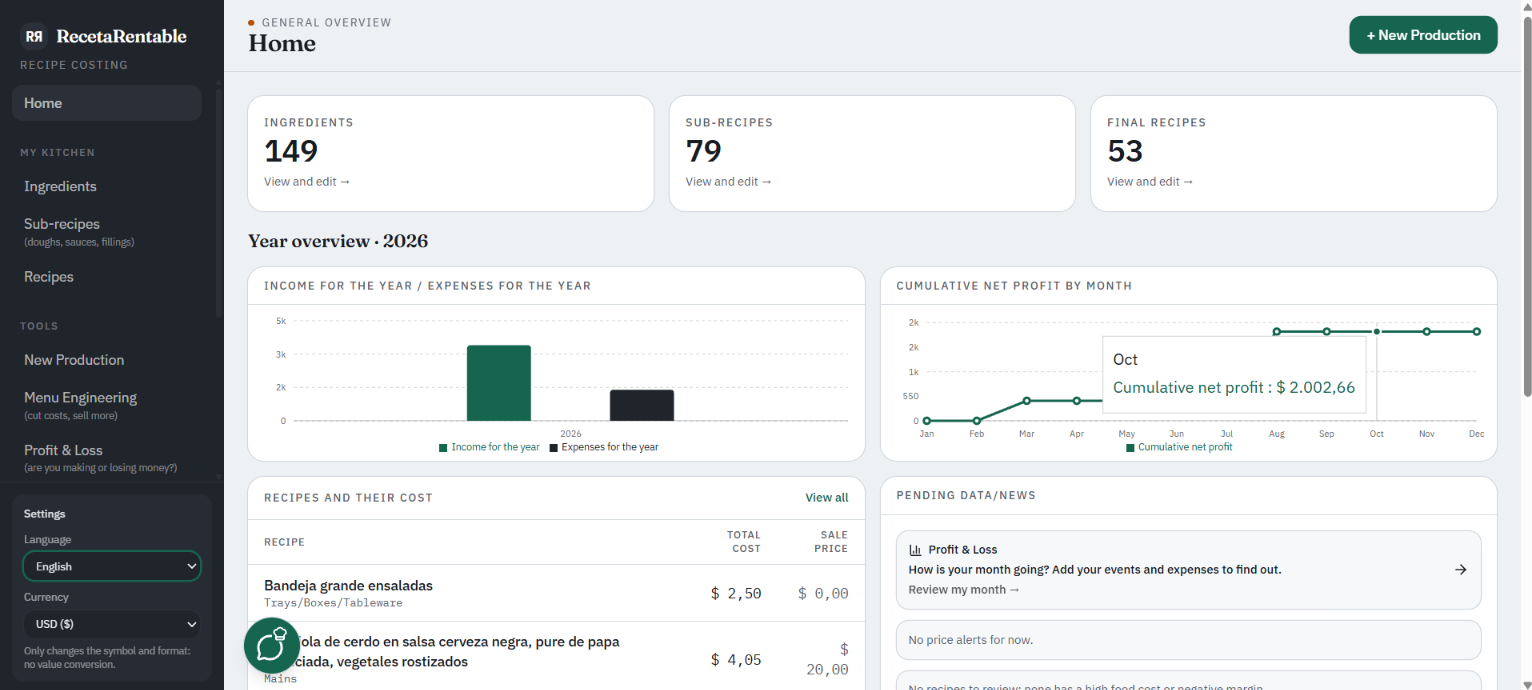Click the Profit & Loss bar chart icon
Screen dimensions: 1532x690
[915, 550]
